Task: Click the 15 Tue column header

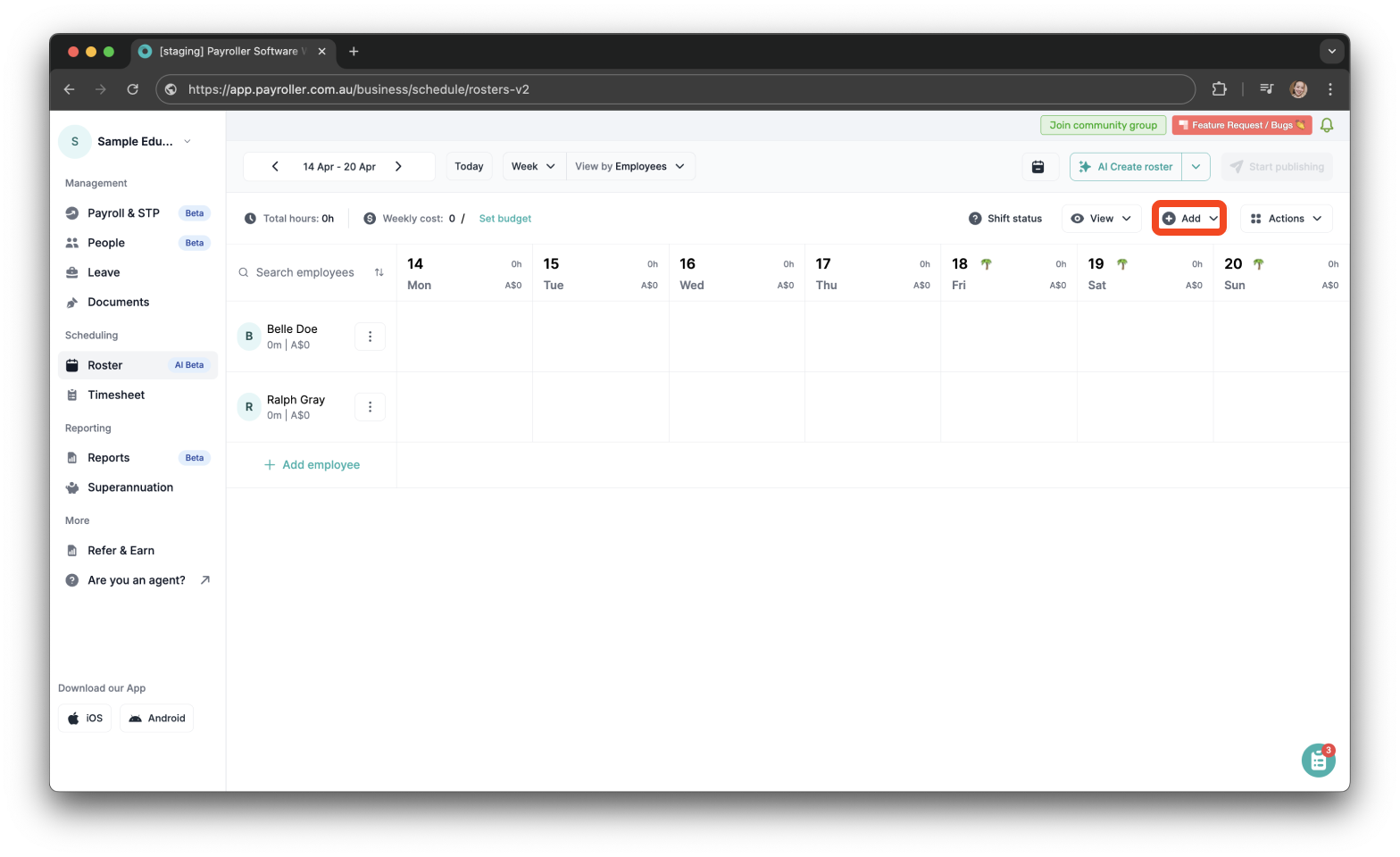Action: [600, 273]
